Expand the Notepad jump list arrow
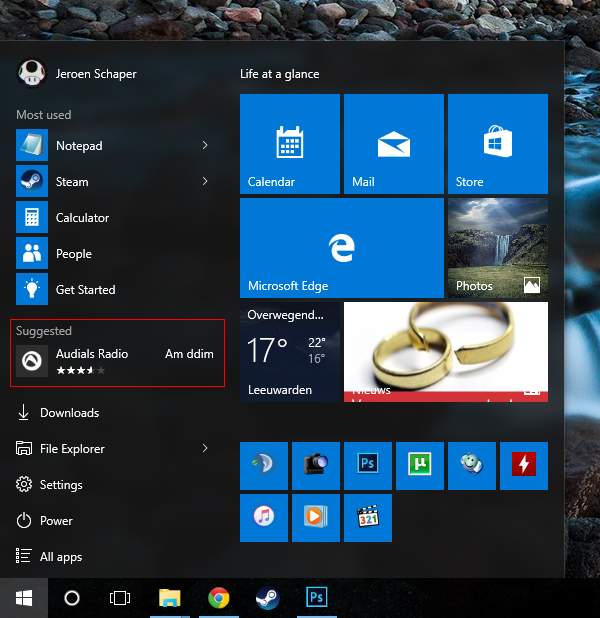This screenshot has height=618, width=600. coord(205,145)
